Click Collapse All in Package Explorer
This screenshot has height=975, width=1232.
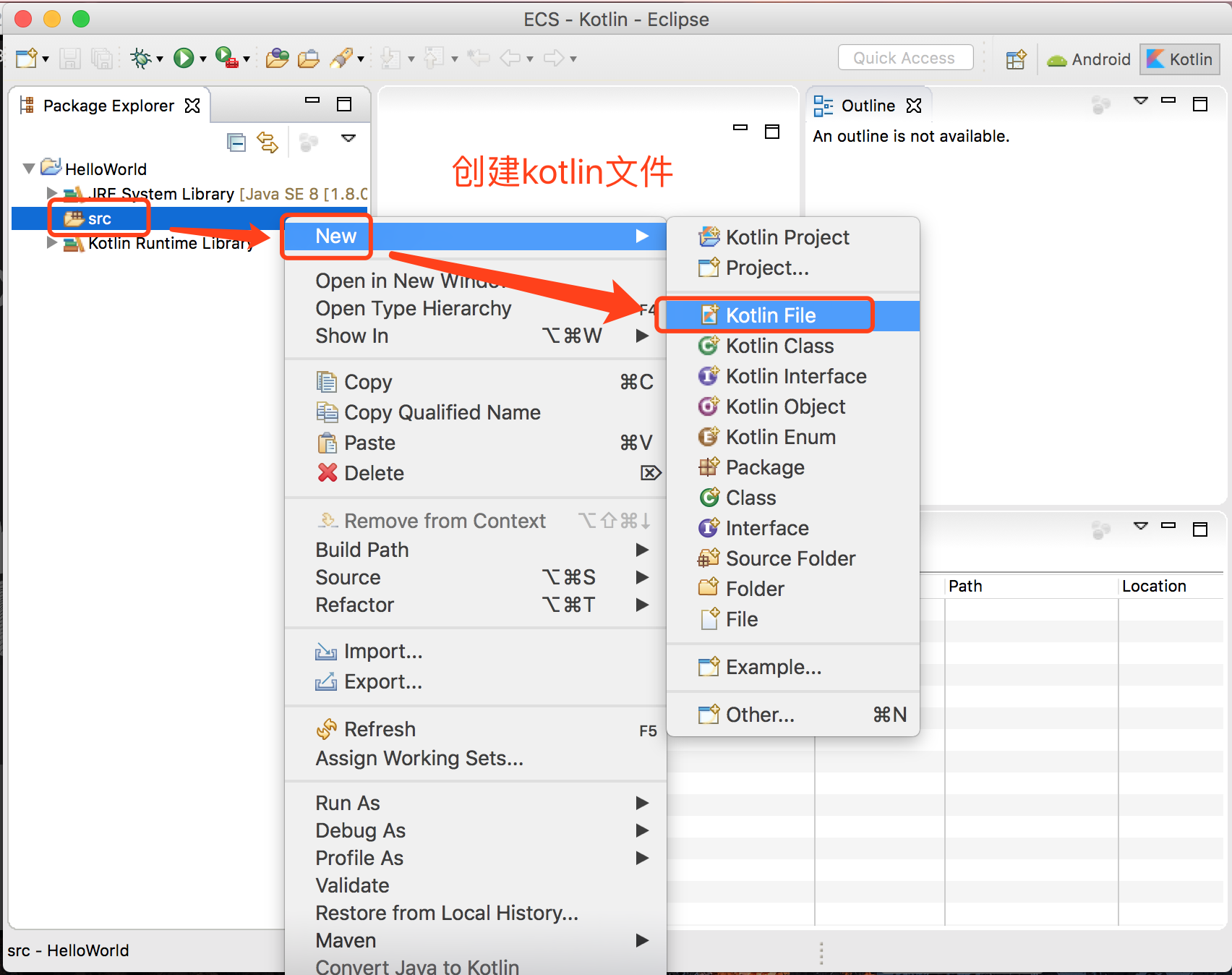[236, 142]
